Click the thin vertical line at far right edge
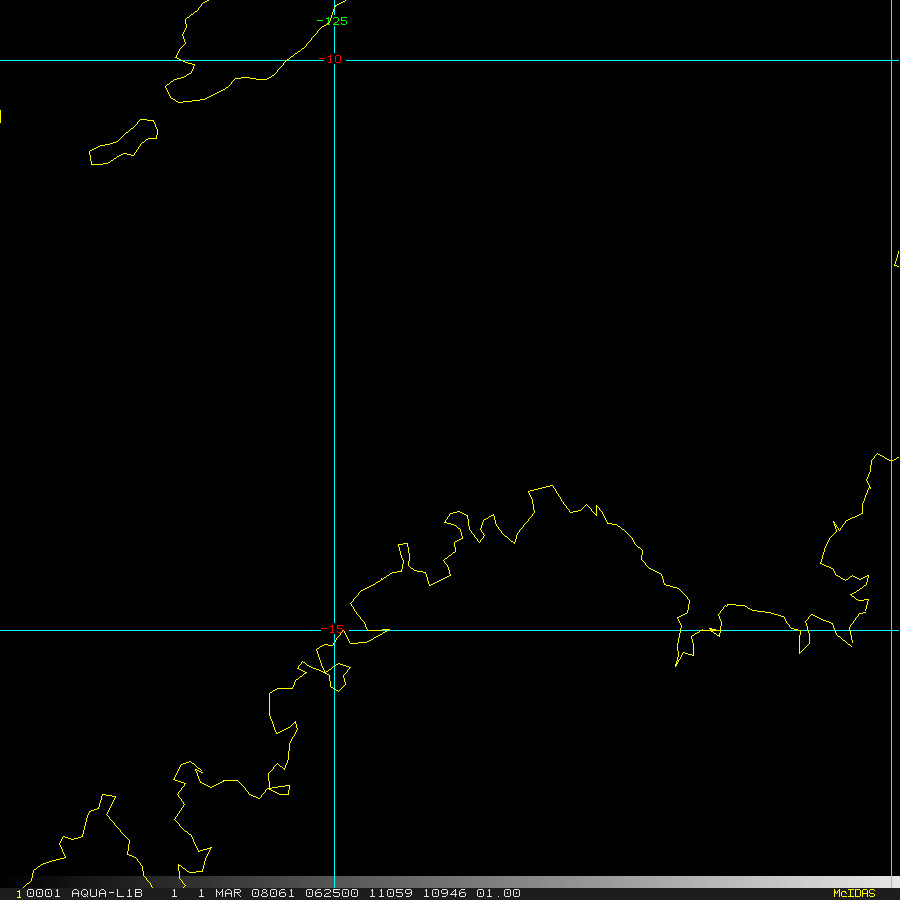The width and height of the screenshot is (900, 900). pos(891,400)
